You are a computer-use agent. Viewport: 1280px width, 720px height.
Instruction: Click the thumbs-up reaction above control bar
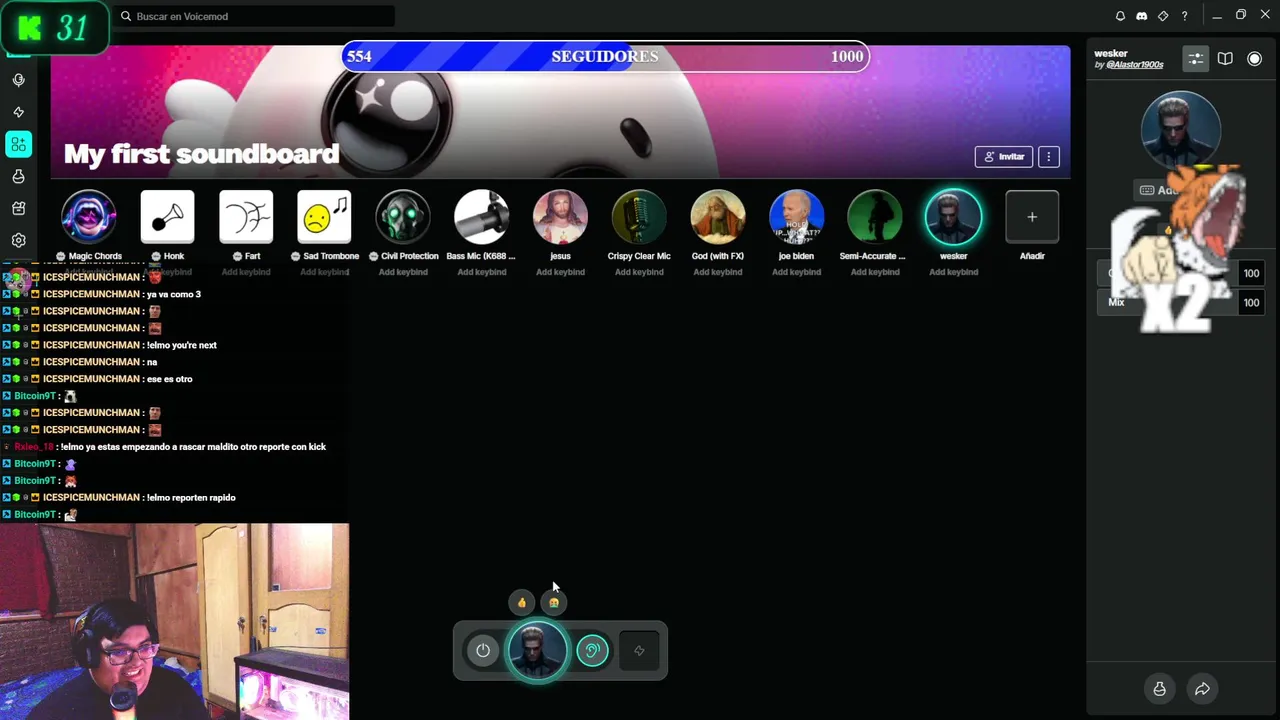(521, 602)
